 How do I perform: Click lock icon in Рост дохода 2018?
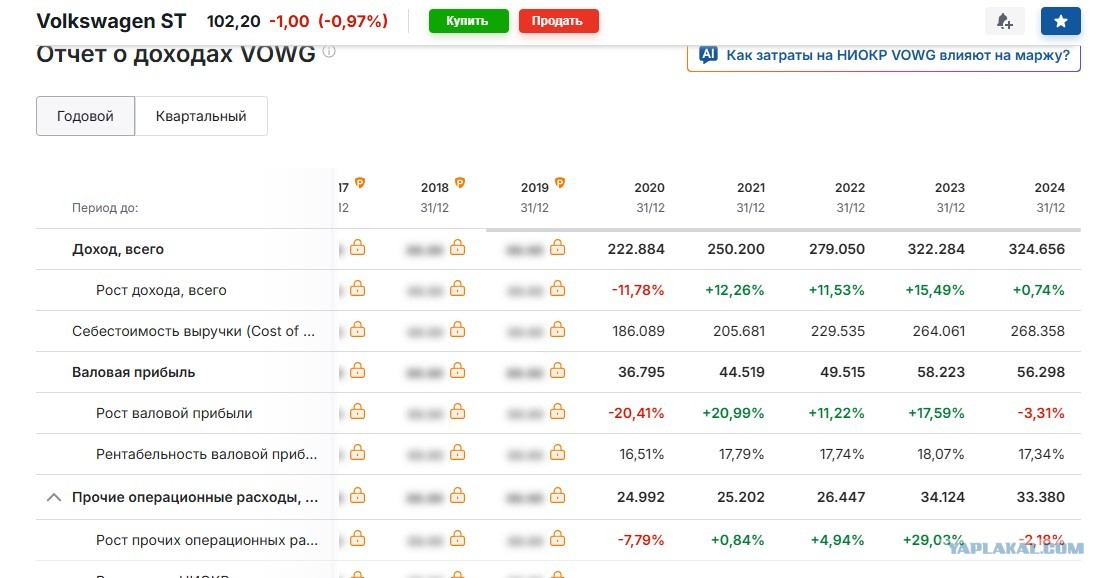458,288
